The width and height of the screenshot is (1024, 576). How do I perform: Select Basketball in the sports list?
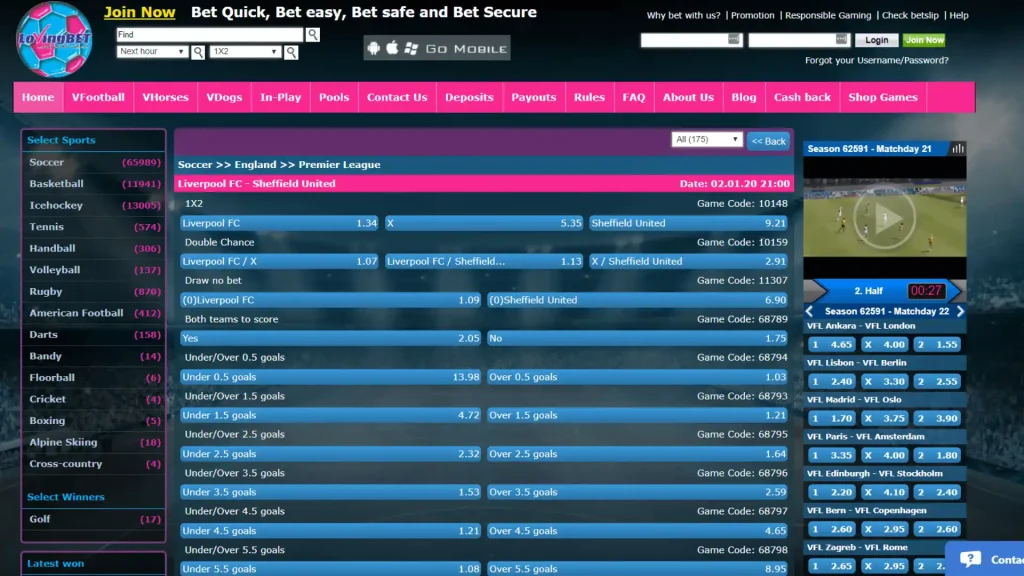(94, 184)
